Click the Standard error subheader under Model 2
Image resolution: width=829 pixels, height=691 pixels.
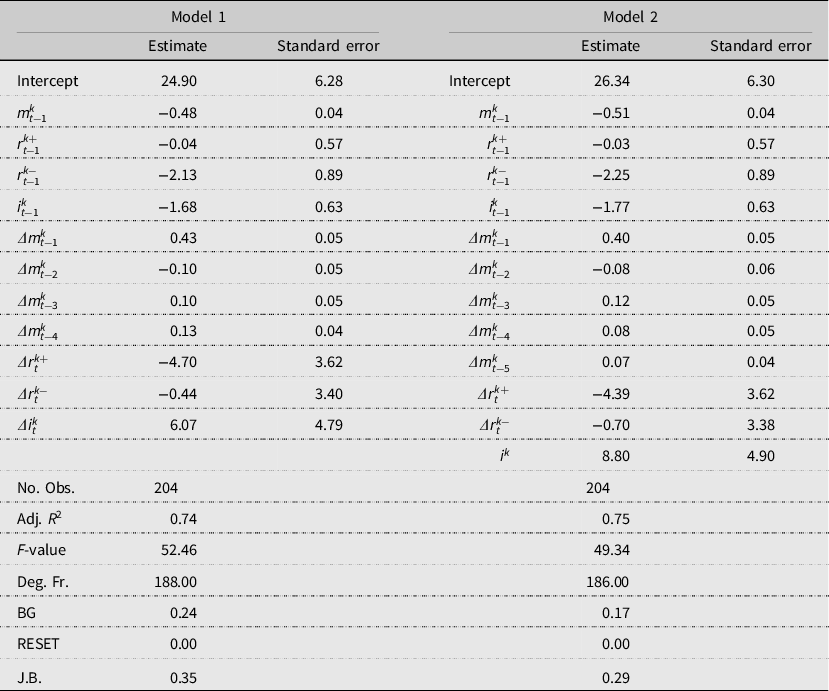[x=760, y=46]
